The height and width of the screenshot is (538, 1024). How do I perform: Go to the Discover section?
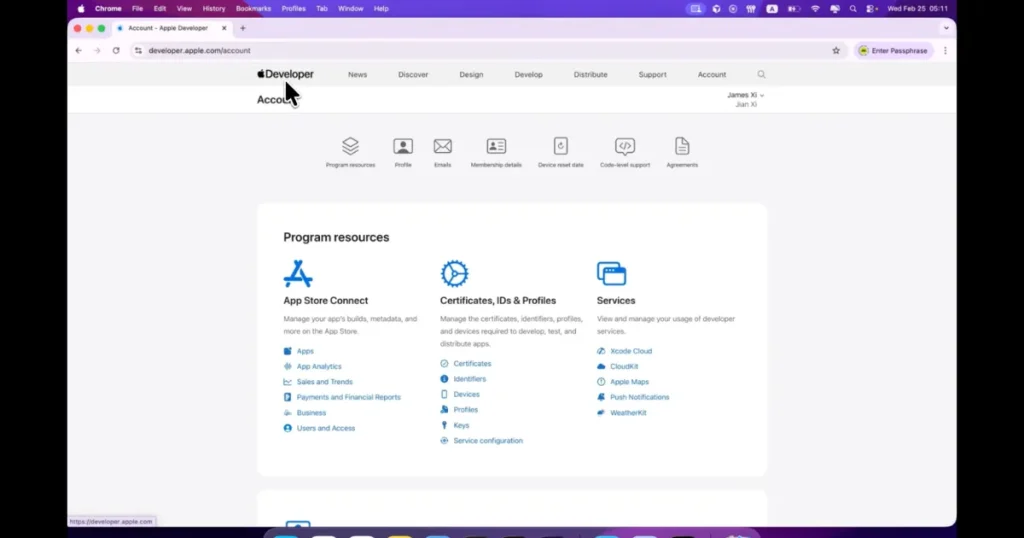click(x=413, y=74)
